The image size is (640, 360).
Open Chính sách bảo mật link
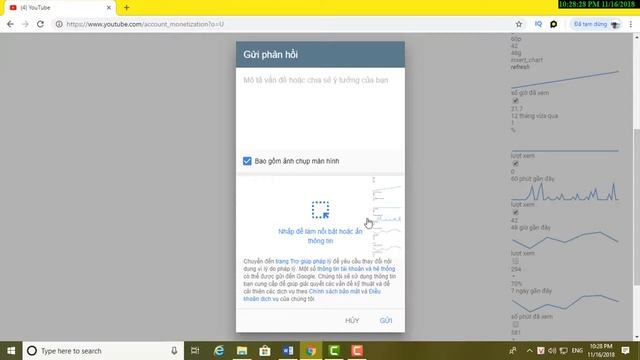(x=334, y=291)
